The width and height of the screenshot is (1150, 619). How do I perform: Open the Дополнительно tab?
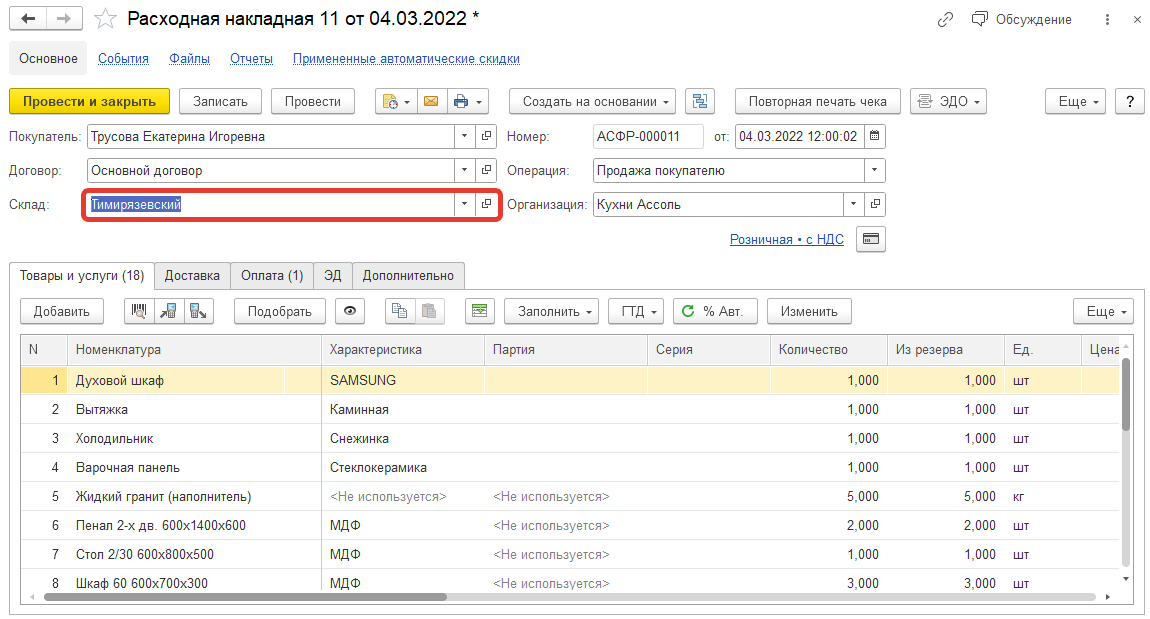409,276
